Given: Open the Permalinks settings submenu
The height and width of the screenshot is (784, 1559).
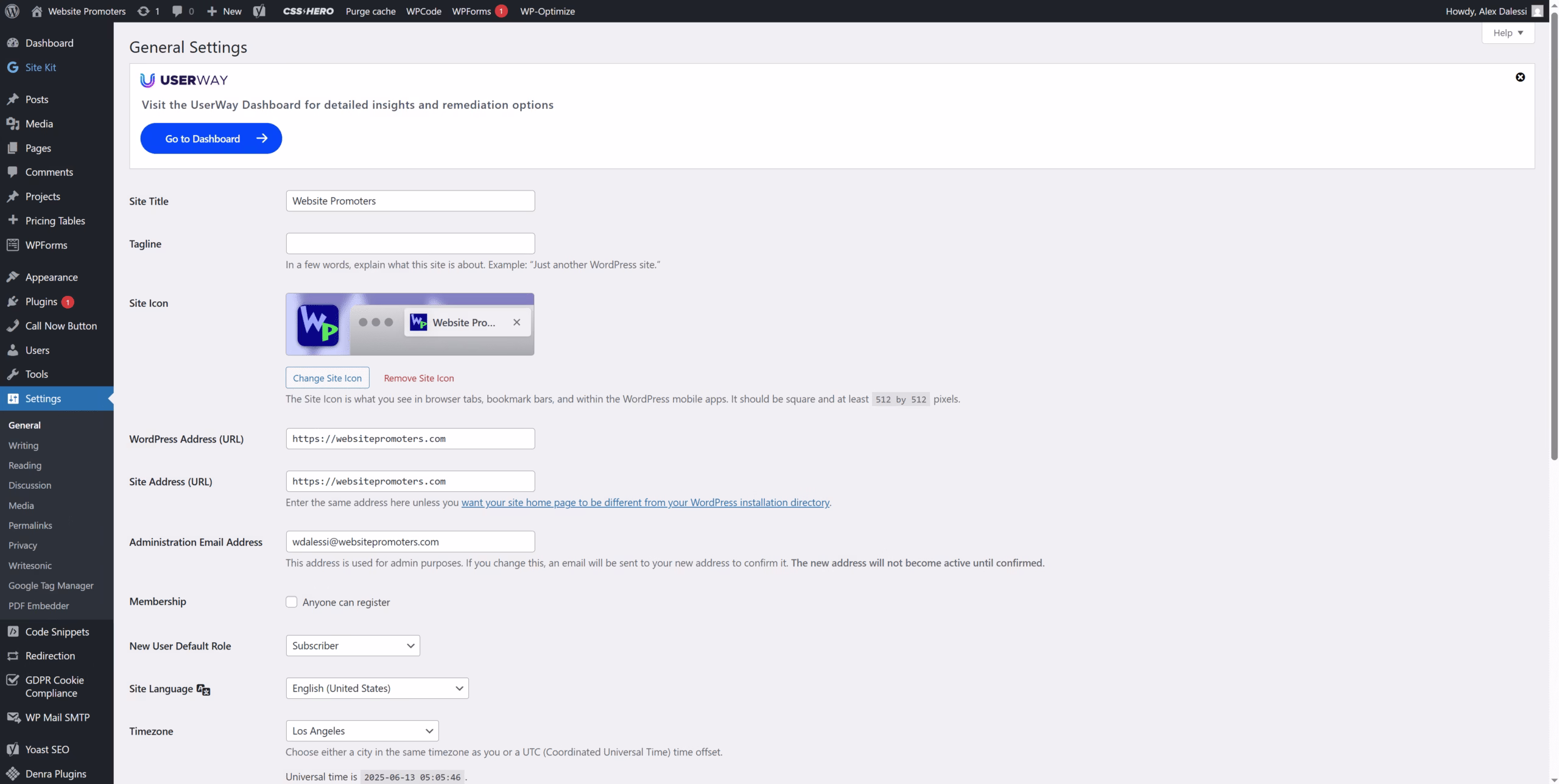Looking at the screenshot, I should point(30,526).
